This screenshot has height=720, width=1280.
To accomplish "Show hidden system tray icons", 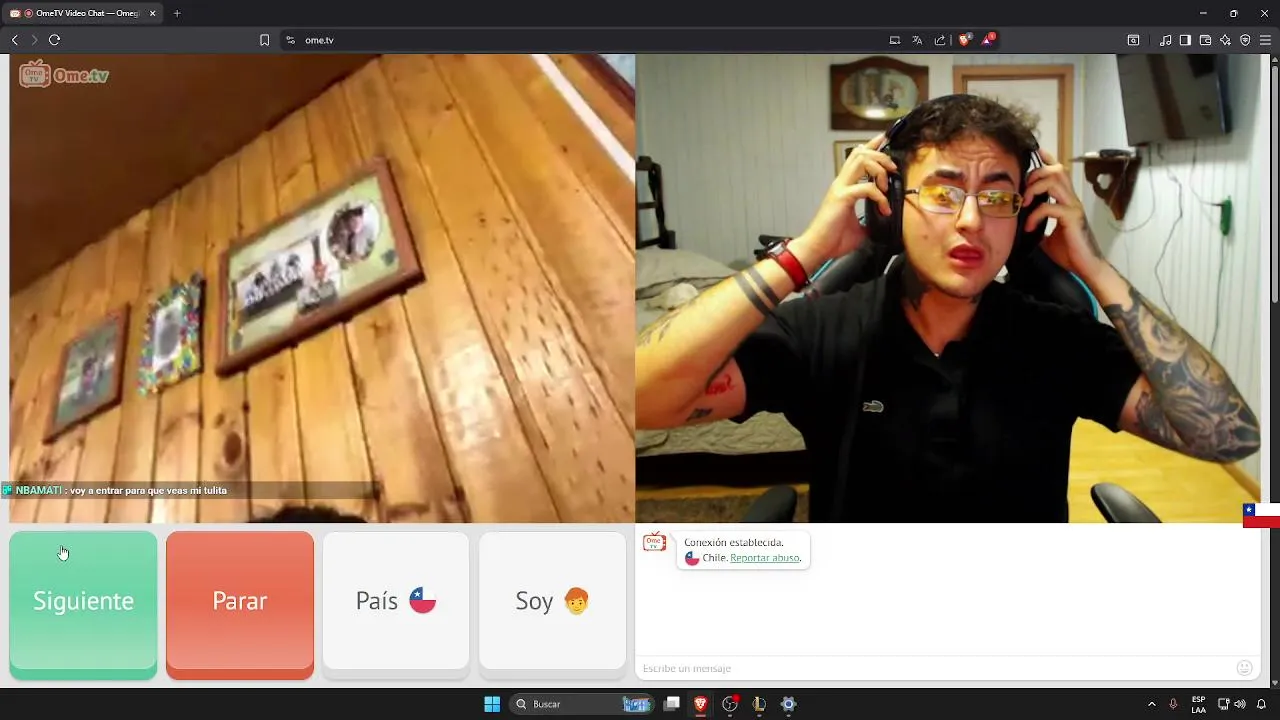I will [1151, 704].
